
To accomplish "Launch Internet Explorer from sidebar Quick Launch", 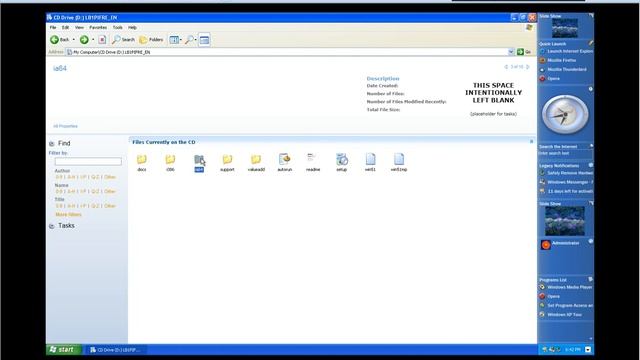I will (566, 51).
